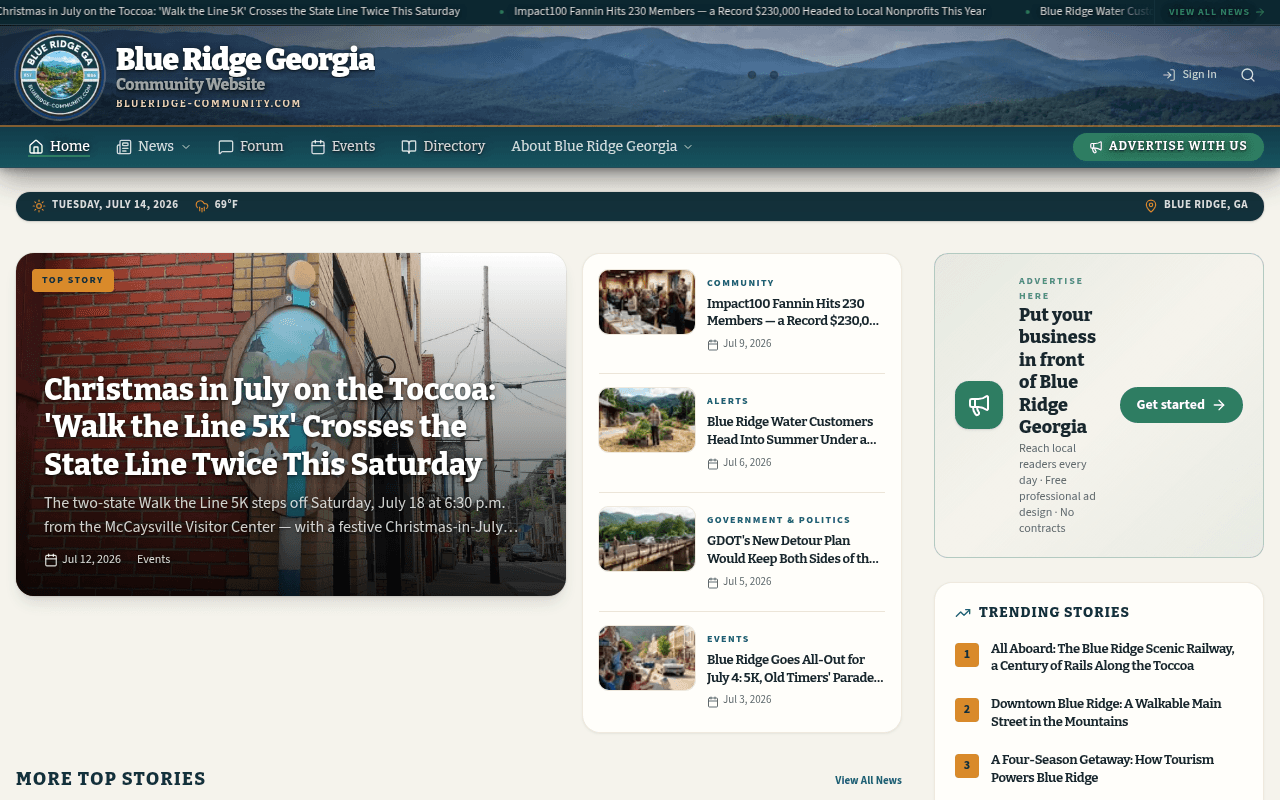Click the BLUERIDGE-COMMUNITY.COM text
1280x800 pixels.
click(208, 104)
